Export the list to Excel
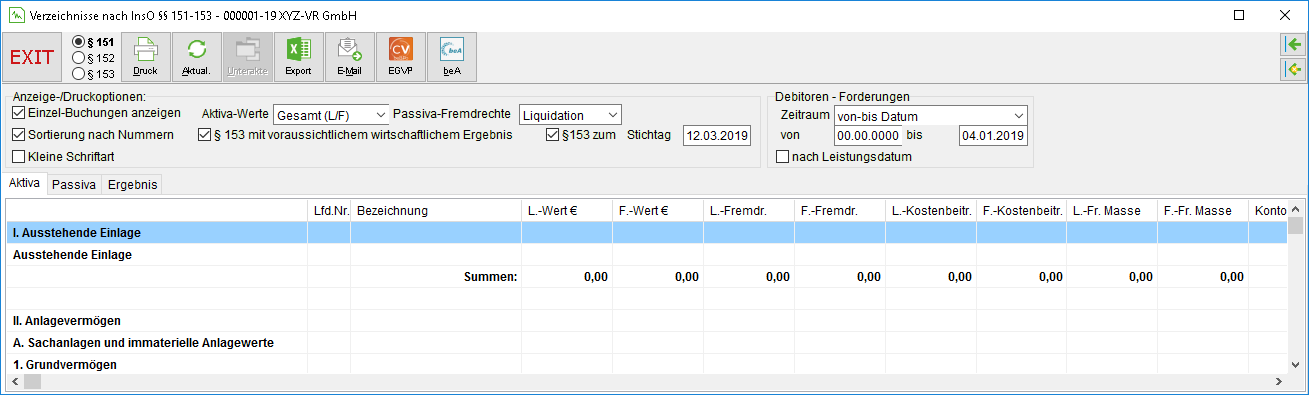The image size is (1309, 395). (298, 57)
